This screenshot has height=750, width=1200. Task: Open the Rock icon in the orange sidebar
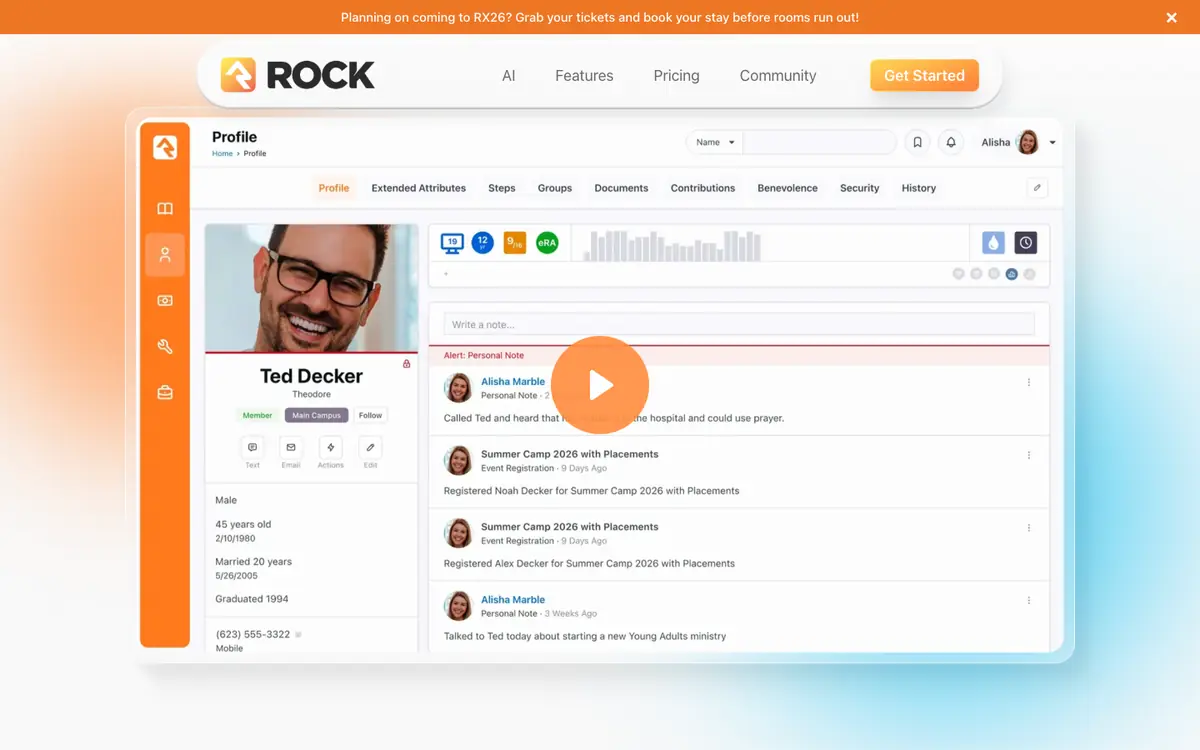point(165,147)
